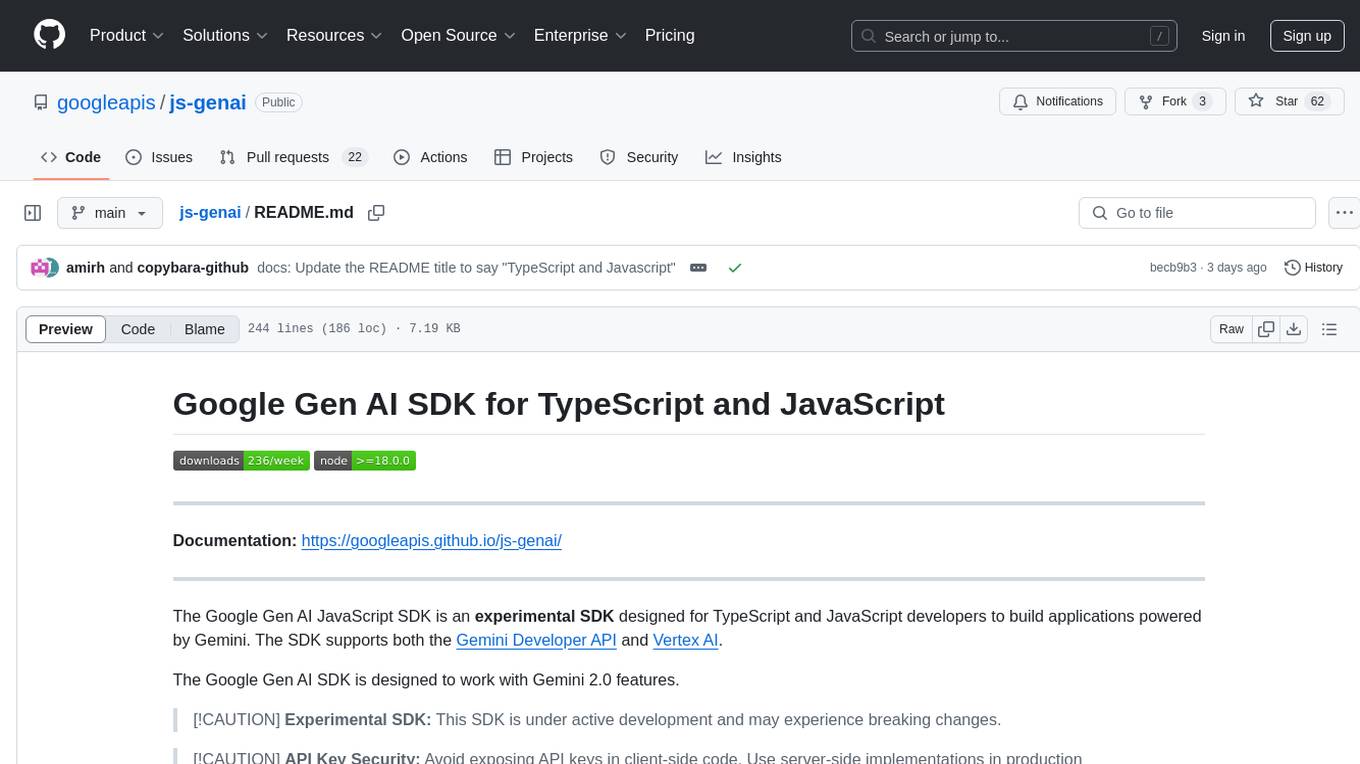The width and height of the screenshot is (1360, 764).
Task: Expand the Open Source menu
Action: [458, 35]
